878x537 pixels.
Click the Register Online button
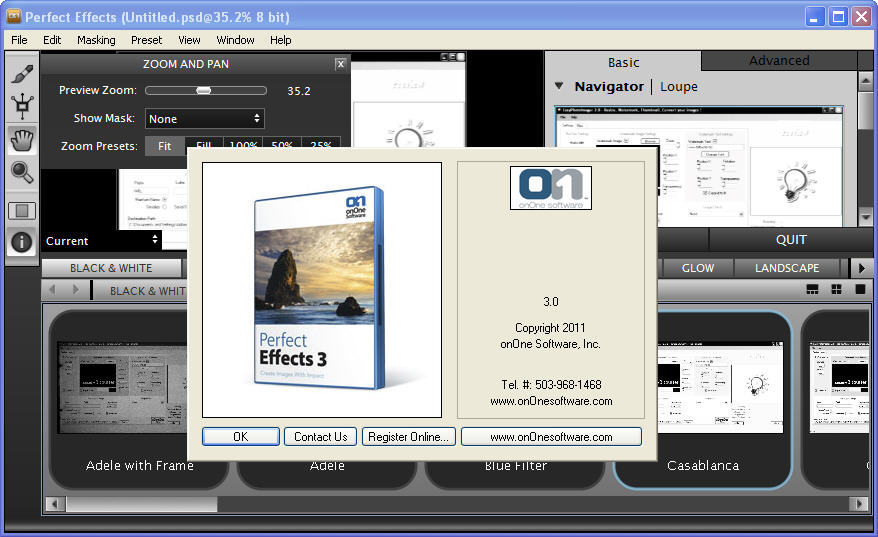(x=409, y=437)
